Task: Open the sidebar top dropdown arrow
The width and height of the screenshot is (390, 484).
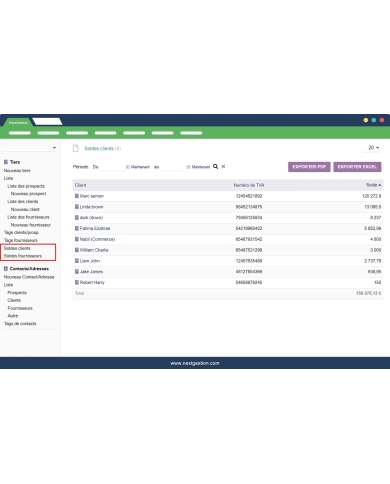Action: point(54,148)
